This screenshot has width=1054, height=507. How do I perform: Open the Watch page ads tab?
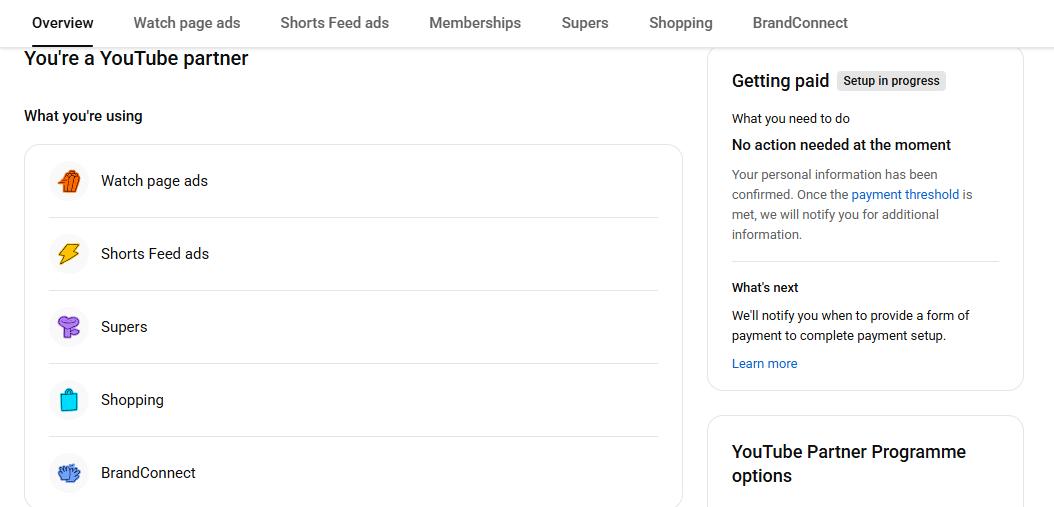coord(187,23)
